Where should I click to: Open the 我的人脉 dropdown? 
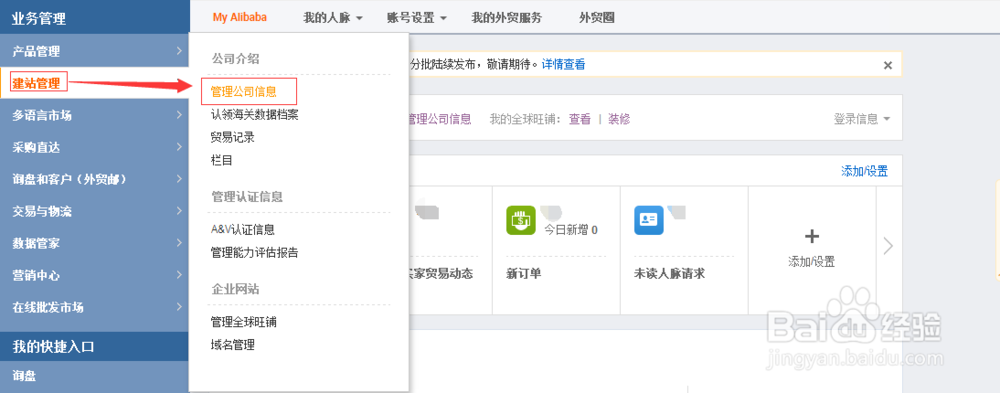coord(333,18)
